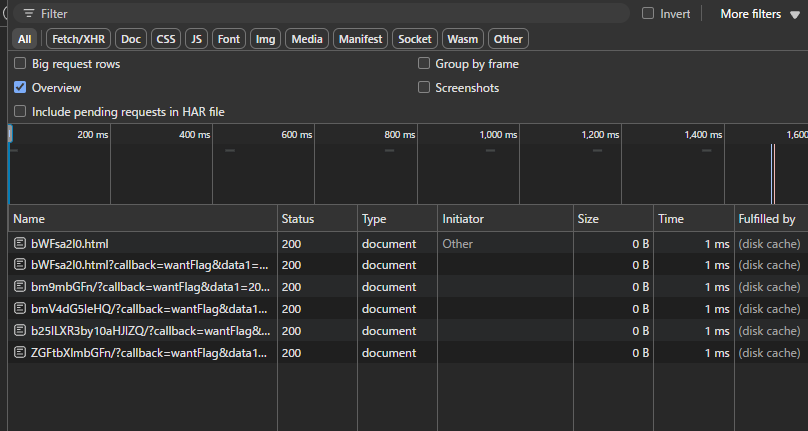Click the document icon for the bm9mbGFn request
The width and height of the screenshot is (808, 431).
(x=20, y=287)
